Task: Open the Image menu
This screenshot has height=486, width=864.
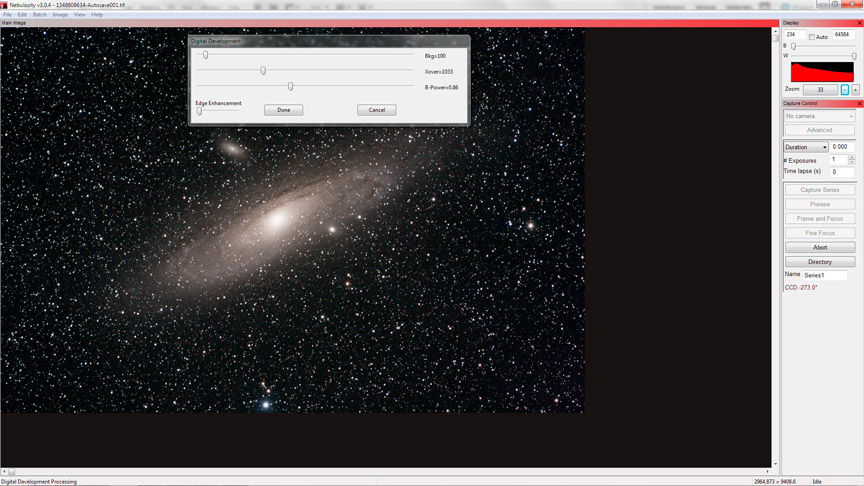Action: (60, 15)
